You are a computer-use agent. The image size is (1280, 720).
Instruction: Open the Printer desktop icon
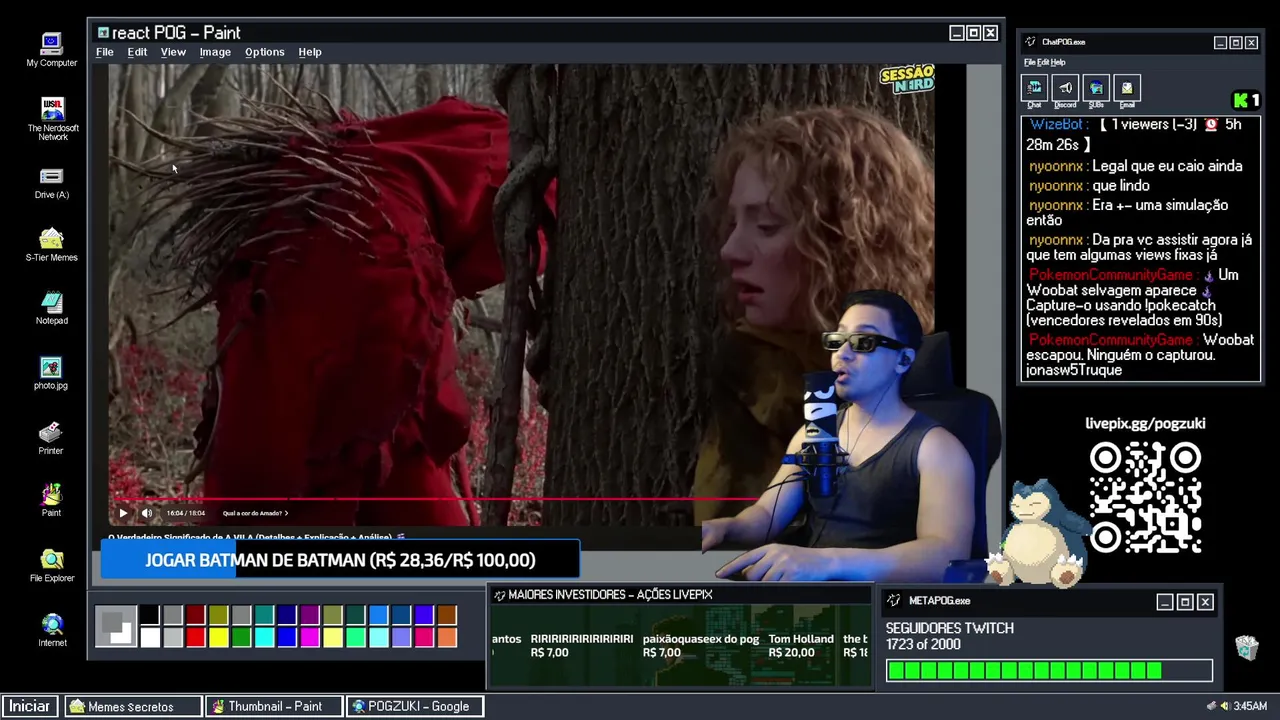click(51, 438)
